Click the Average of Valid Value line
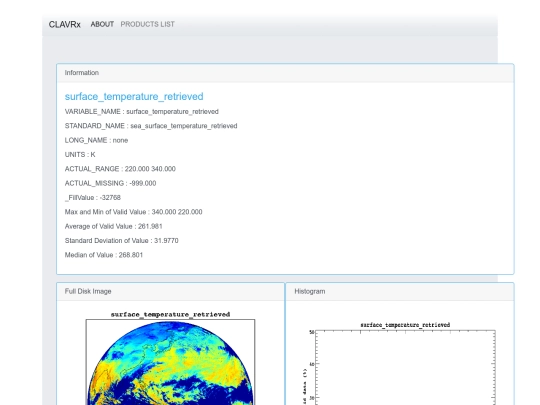Image resolution: width=540 pixels, height=405 pixels. pos(113,227)
